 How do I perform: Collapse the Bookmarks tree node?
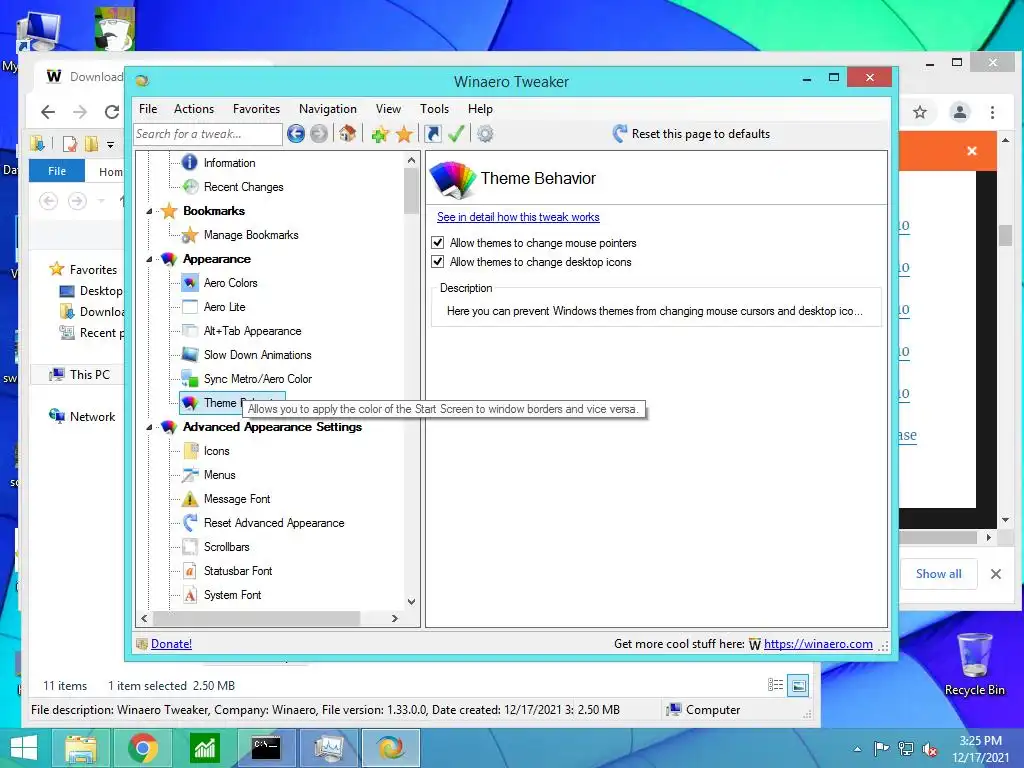coord(150,211)
